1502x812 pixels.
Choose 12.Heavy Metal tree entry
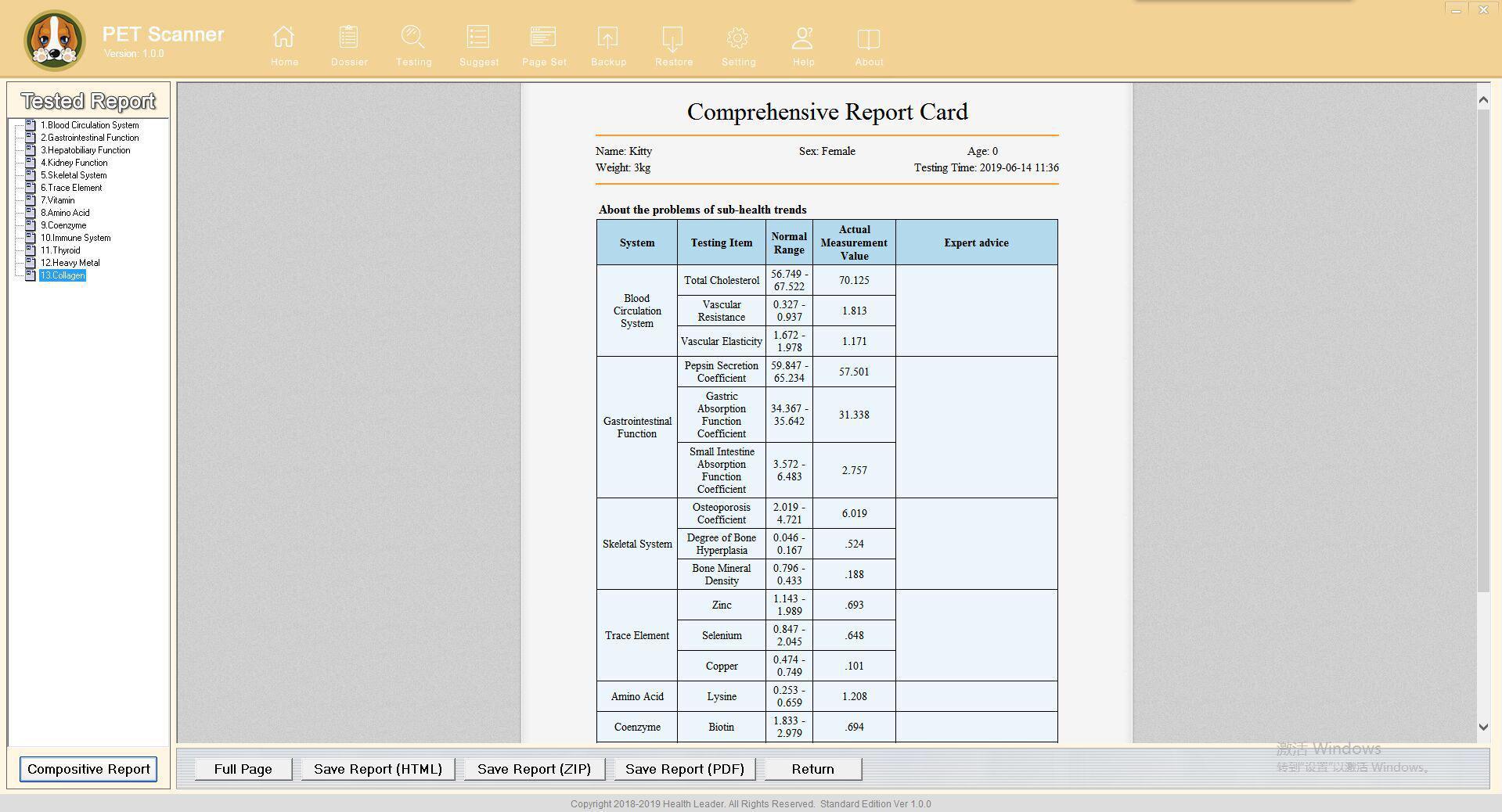pyautogui.click(x=70, y=263)
